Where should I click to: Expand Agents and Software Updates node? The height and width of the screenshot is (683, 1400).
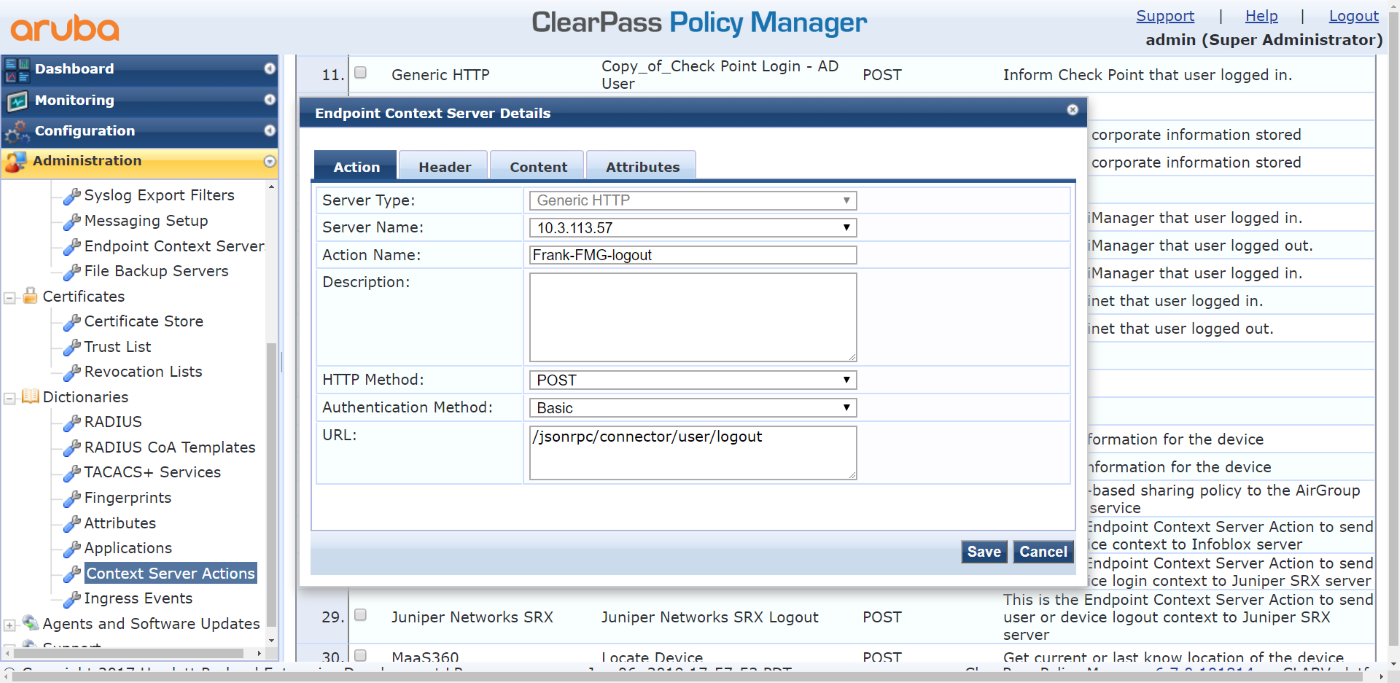click(x=10, y=625)
